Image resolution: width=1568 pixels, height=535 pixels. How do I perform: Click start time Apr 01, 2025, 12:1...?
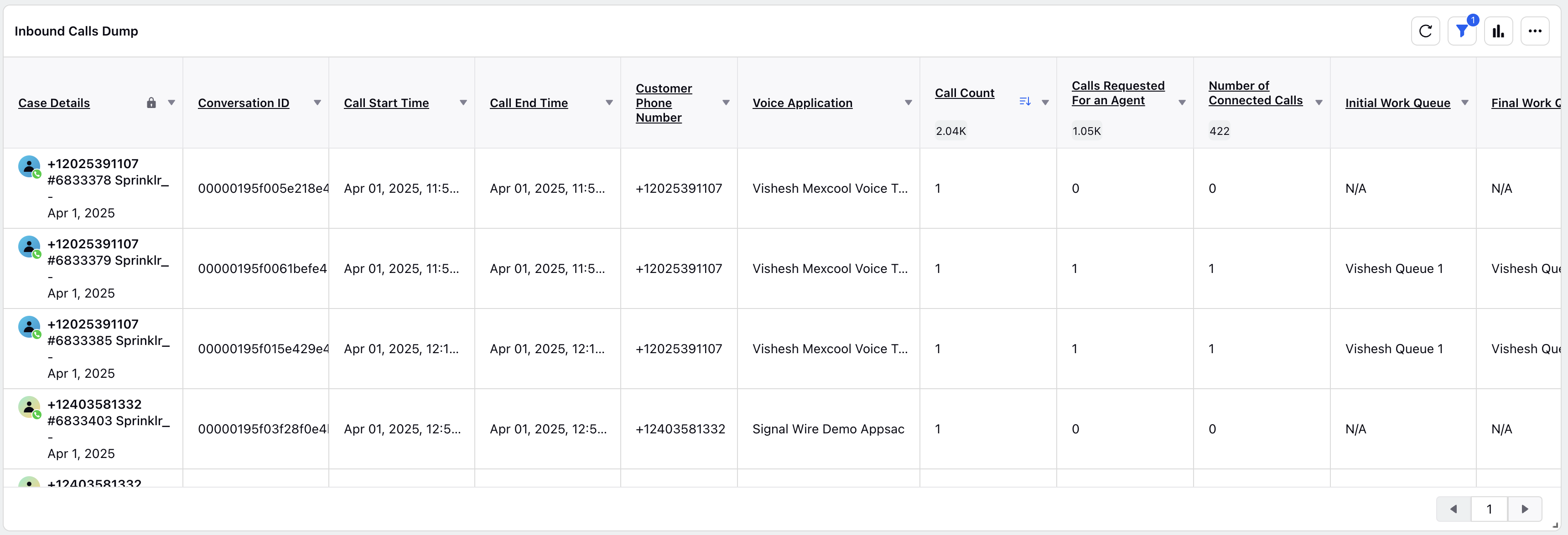(402, 349)
